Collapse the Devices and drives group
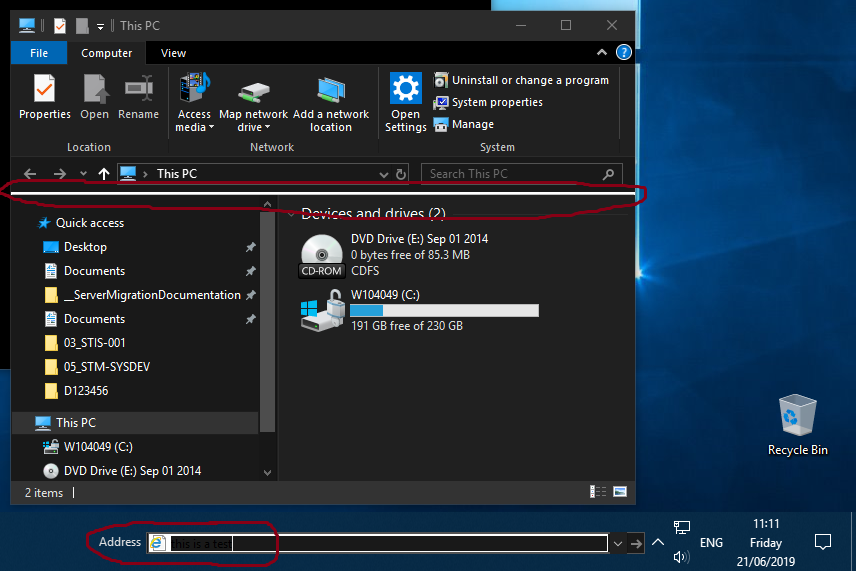This screenshot has width=856, height=571. tap(291, 215)
